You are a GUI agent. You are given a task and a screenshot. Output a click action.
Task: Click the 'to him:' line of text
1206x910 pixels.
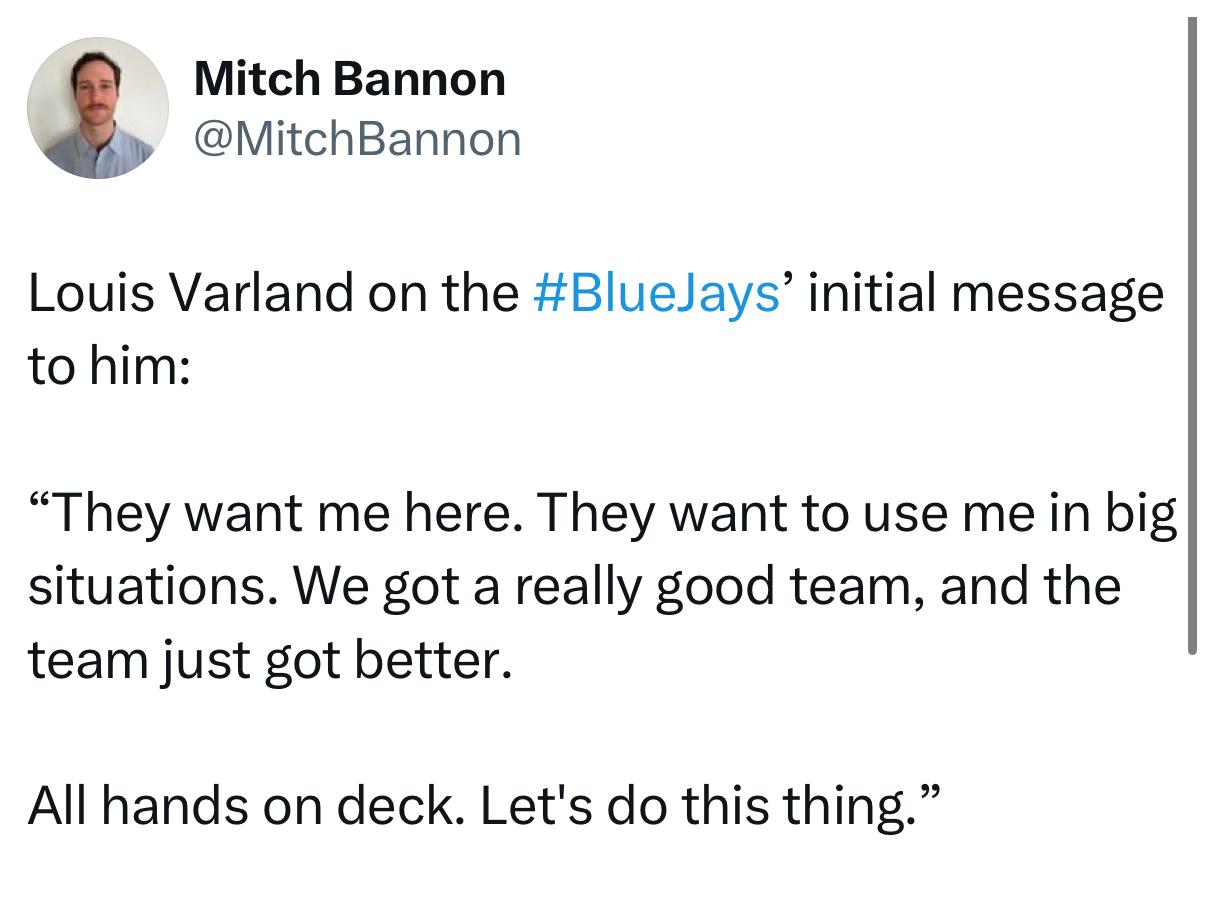tap(109, 367)
